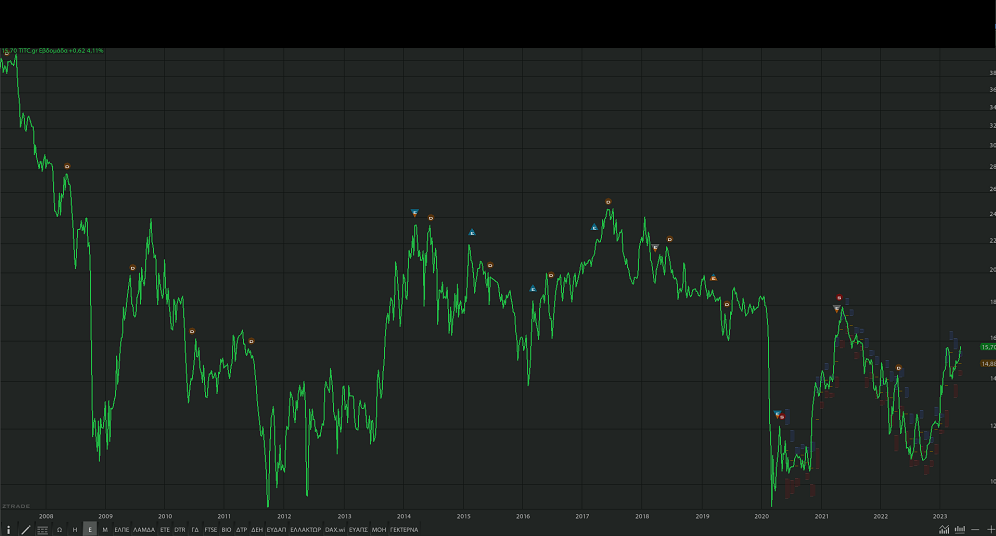Click the red marker in early 2021
996x536 pixels.
point(839,297)
